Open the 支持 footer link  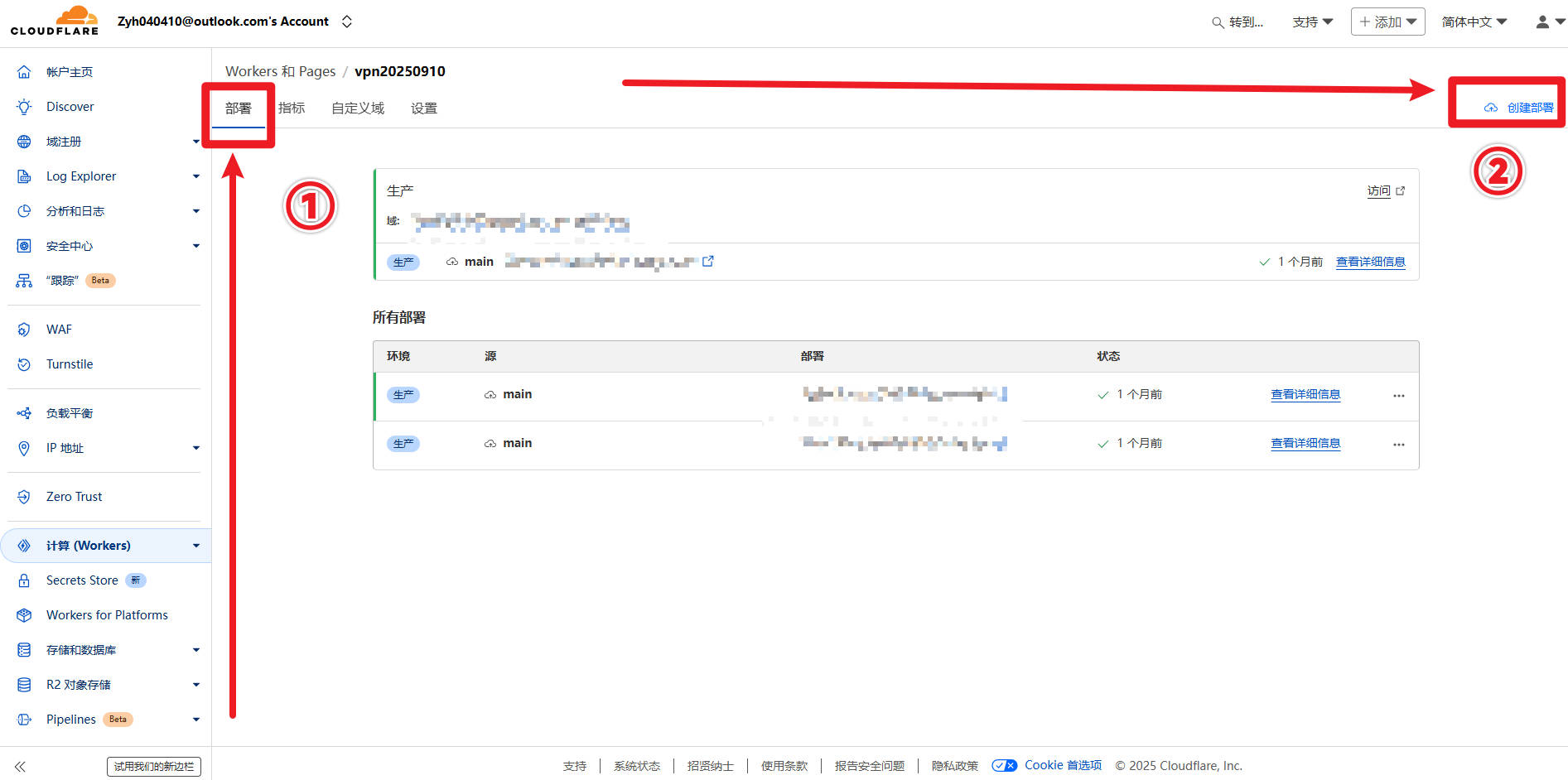(x=575, y=766)
